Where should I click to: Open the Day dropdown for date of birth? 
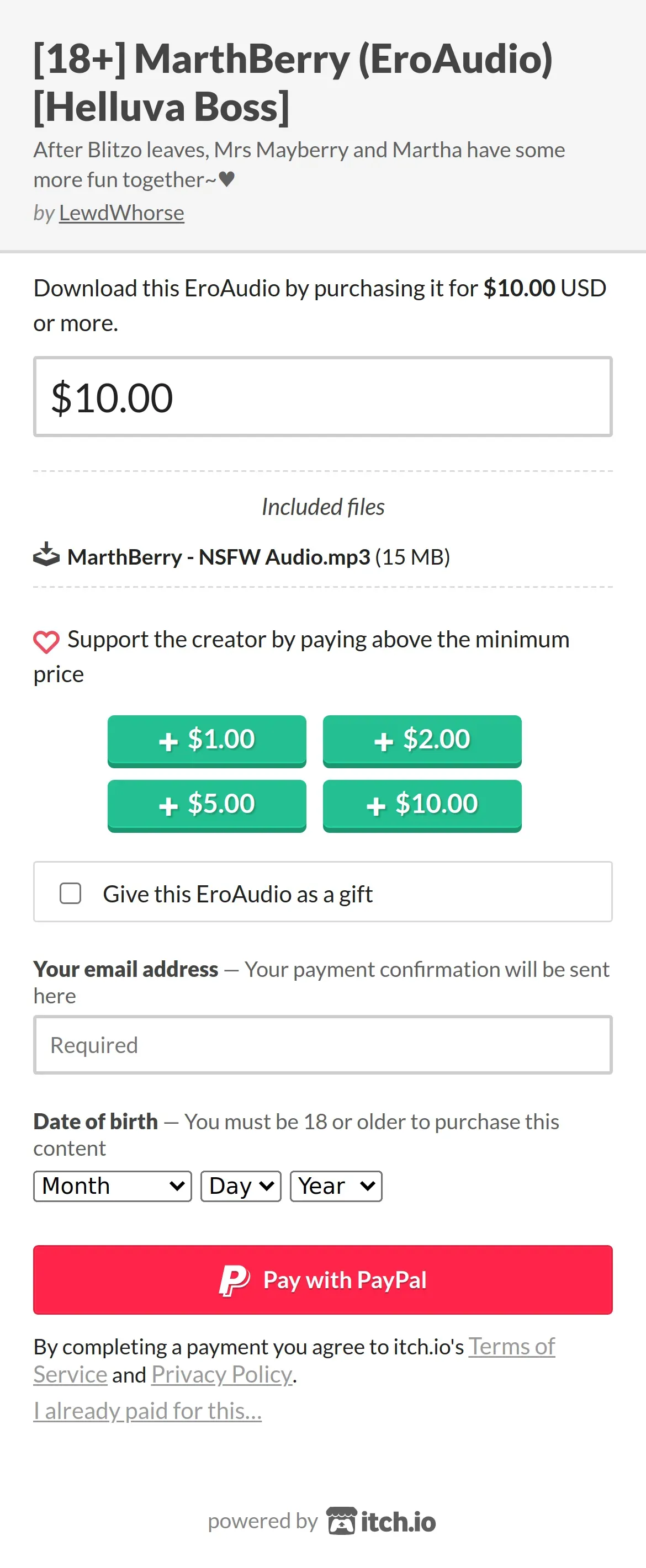(x=241, y=1186)
